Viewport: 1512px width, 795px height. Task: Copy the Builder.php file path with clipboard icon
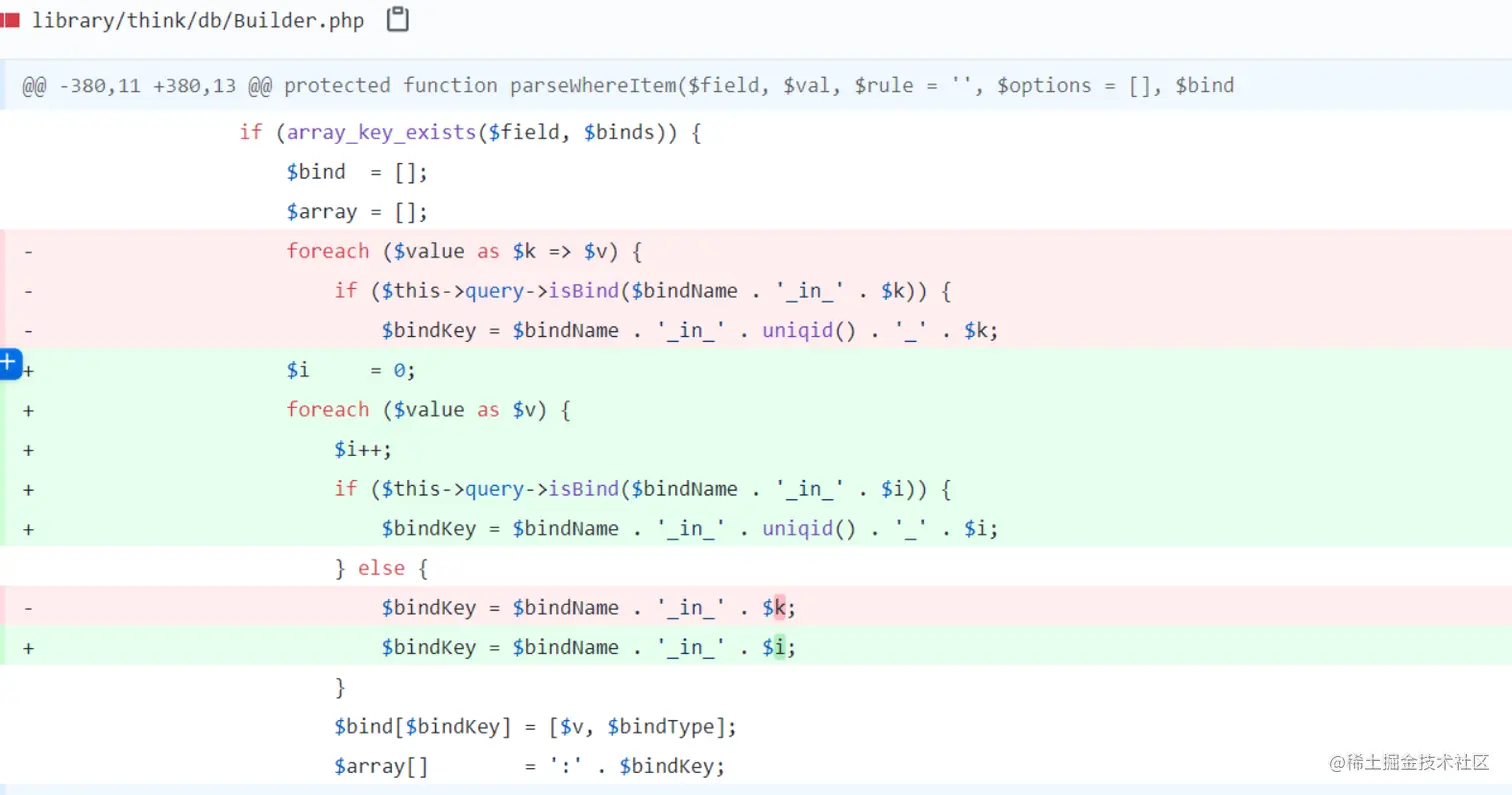(398, 19)
